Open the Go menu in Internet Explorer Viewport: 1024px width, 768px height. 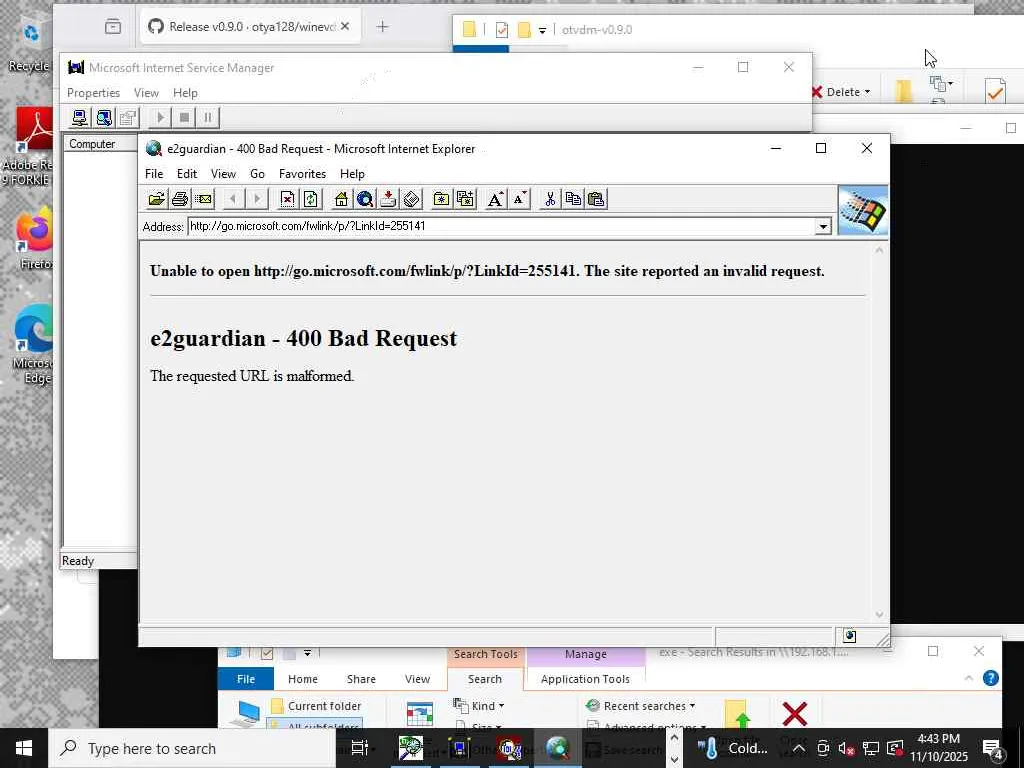pyautogui.click(x=257, y=174)
